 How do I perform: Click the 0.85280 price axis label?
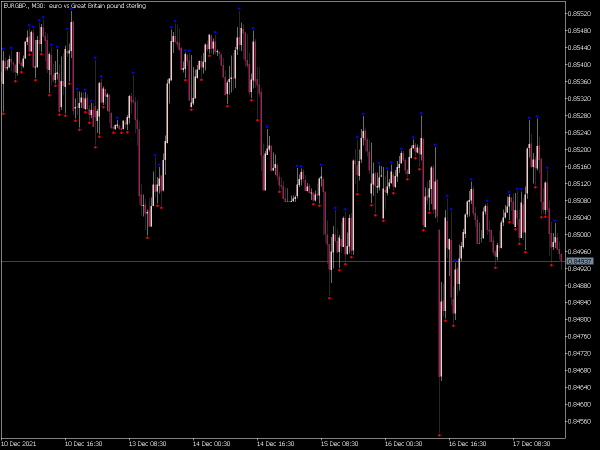pyautogui.click(x=580, y=116)
